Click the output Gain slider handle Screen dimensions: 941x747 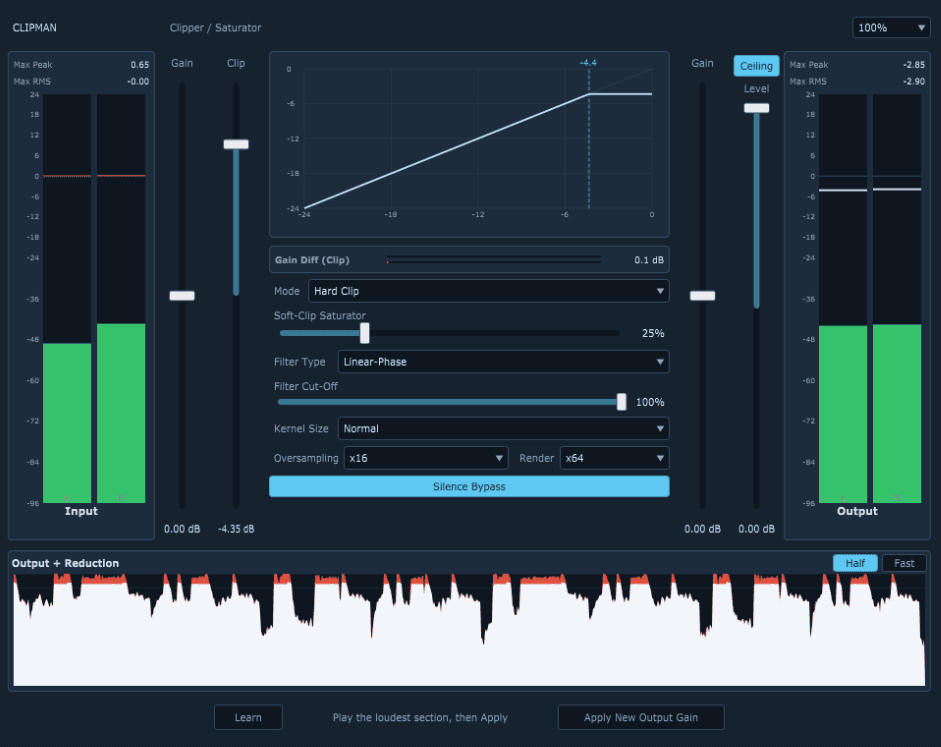click(702, 295)
